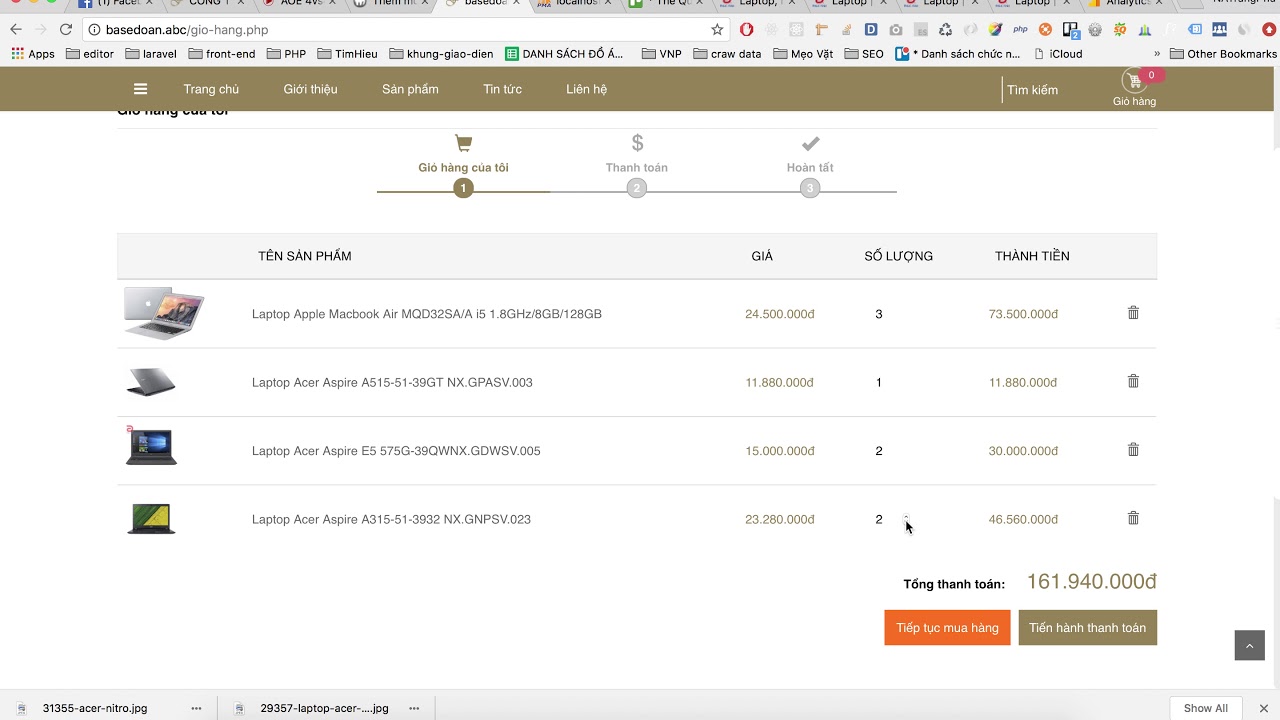Open the Macbook Air MQD32SA/A product link

(x=427, y=314)
